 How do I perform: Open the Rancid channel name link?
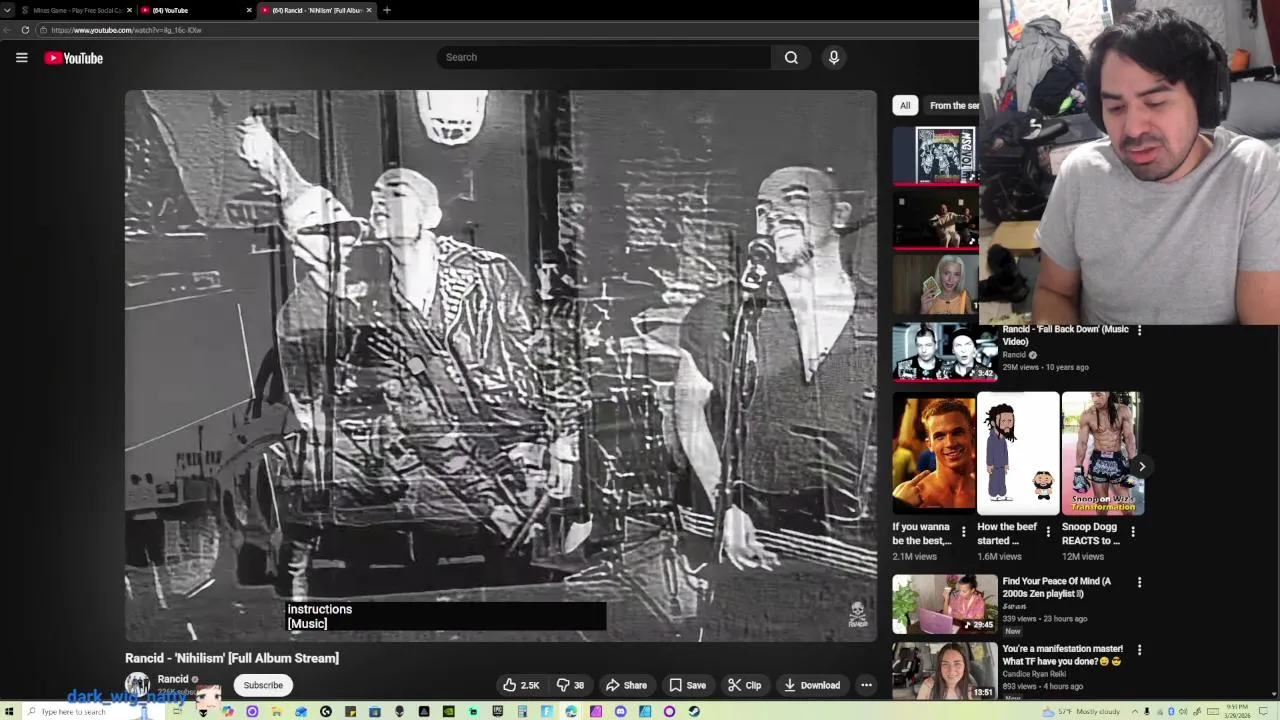click(x=173, y=679)
